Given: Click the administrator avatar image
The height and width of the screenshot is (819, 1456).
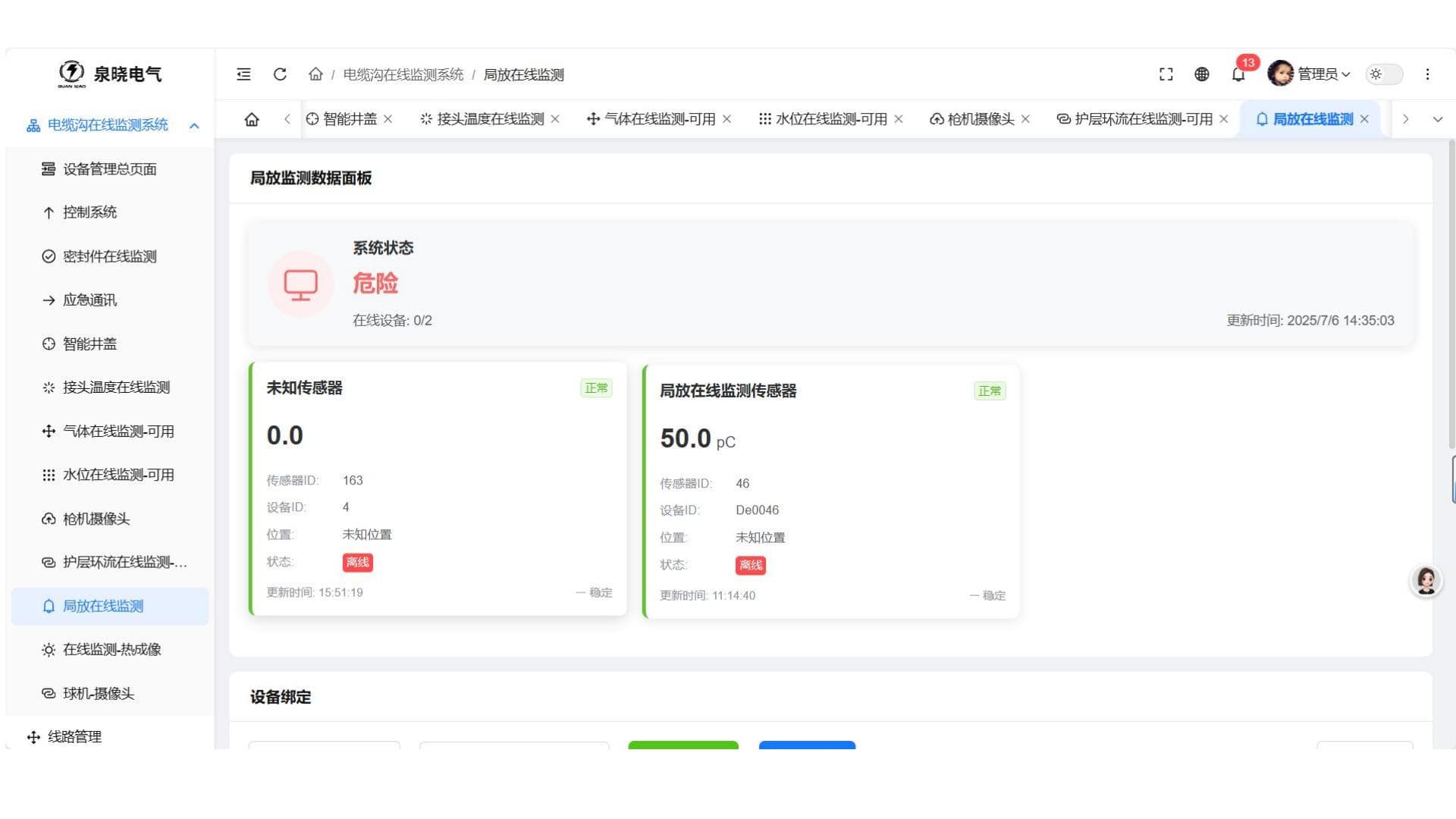Looking at the screenshot, I should point(1280,74).
